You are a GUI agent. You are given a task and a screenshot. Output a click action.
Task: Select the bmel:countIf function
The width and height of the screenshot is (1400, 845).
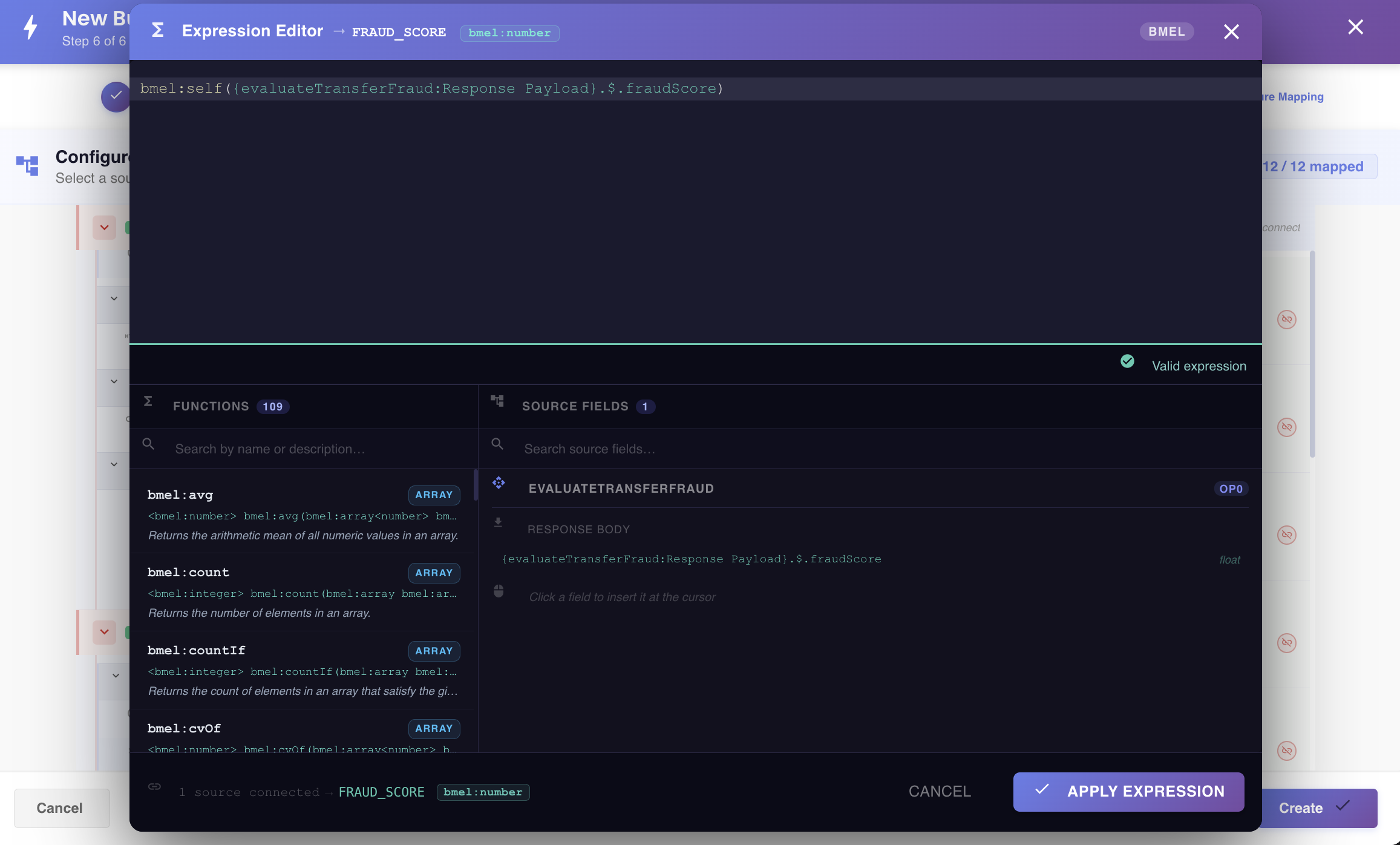pyautogui.click(x=303, y=671)
